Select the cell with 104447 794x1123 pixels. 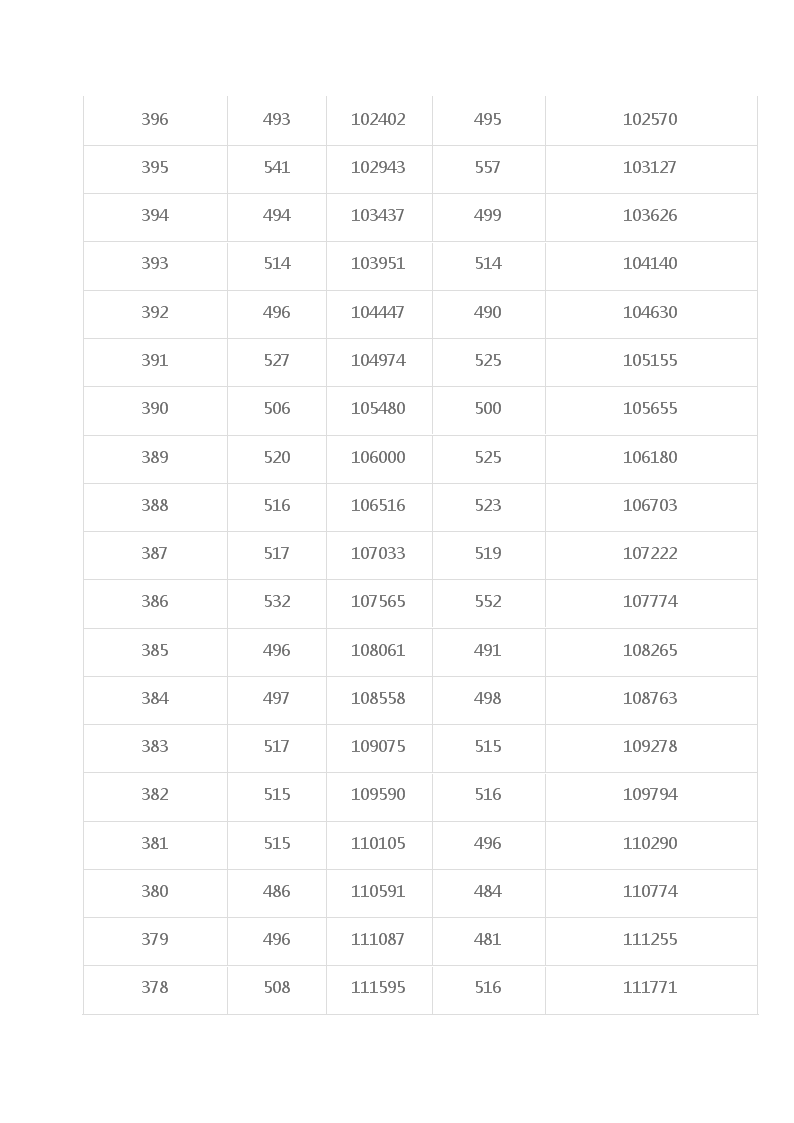point(379,314)
